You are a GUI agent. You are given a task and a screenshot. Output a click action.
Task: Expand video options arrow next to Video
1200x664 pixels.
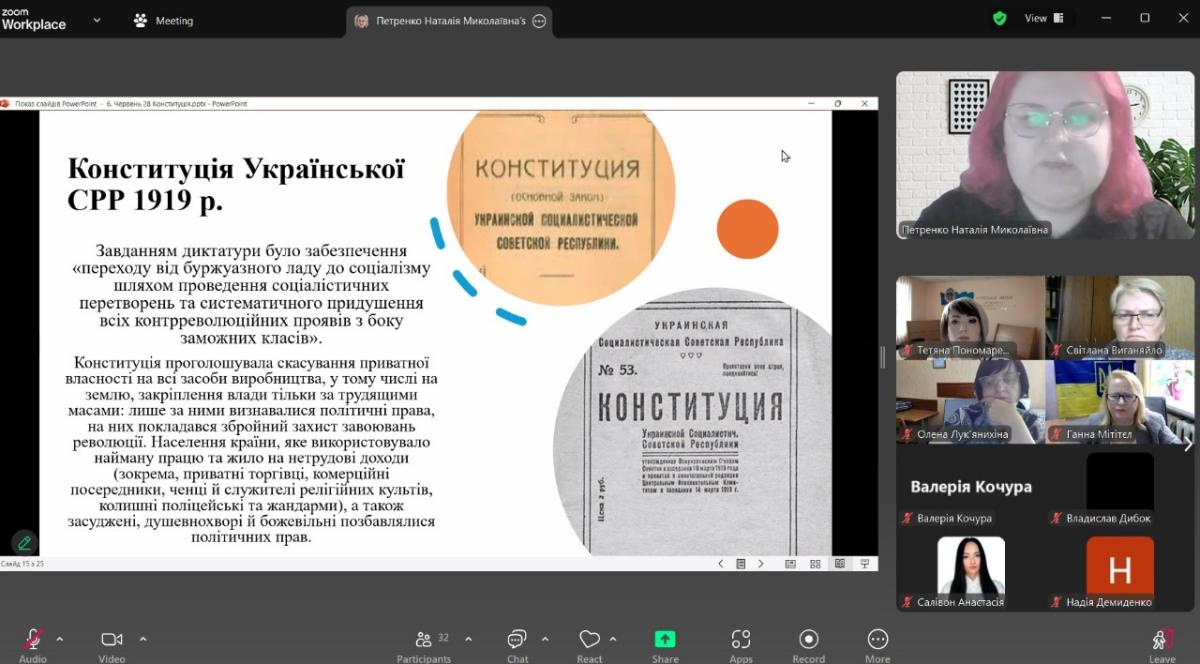coord(143,638)
